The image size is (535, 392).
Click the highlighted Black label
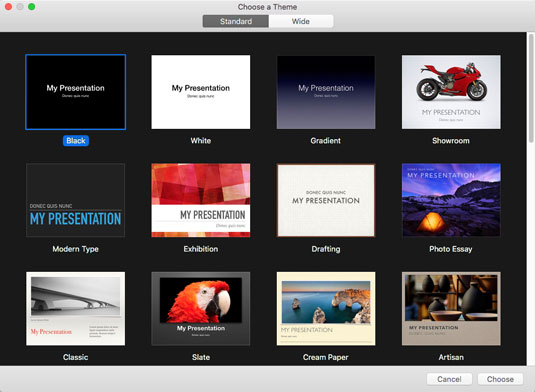pos(76,141)
